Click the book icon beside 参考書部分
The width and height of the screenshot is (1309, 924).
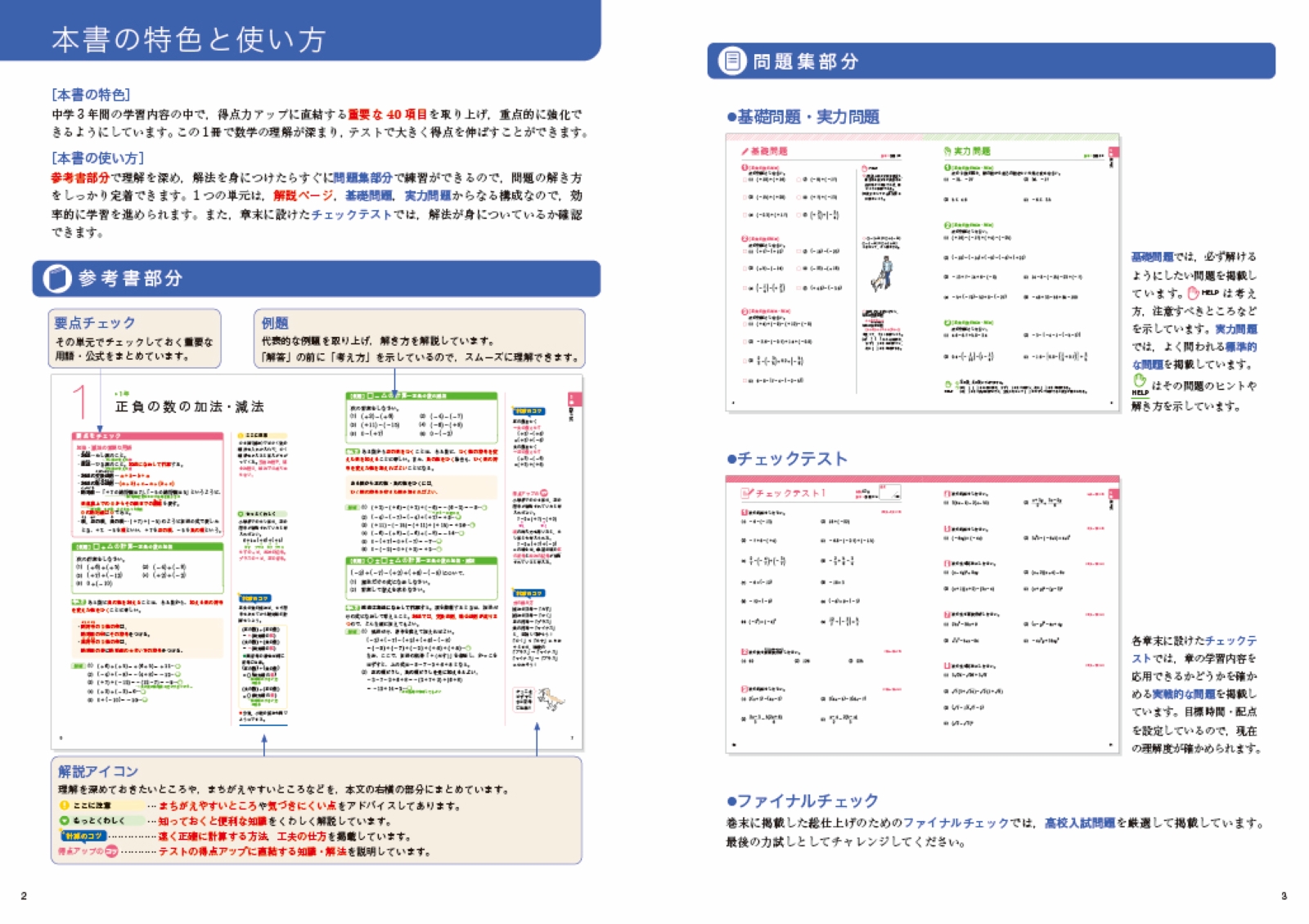tap(56, 279)
